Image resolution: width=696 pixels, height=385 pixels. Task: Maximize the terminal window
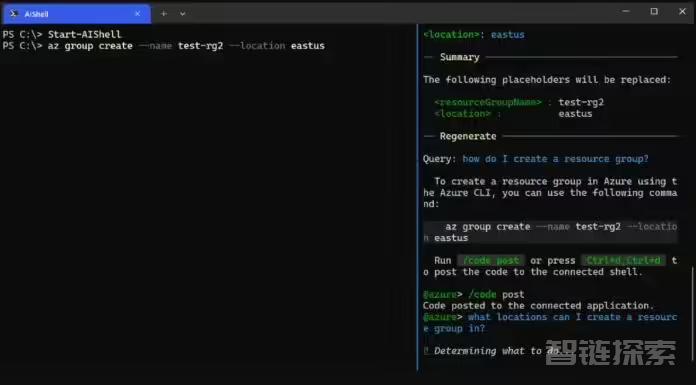[x=654, y=11]
